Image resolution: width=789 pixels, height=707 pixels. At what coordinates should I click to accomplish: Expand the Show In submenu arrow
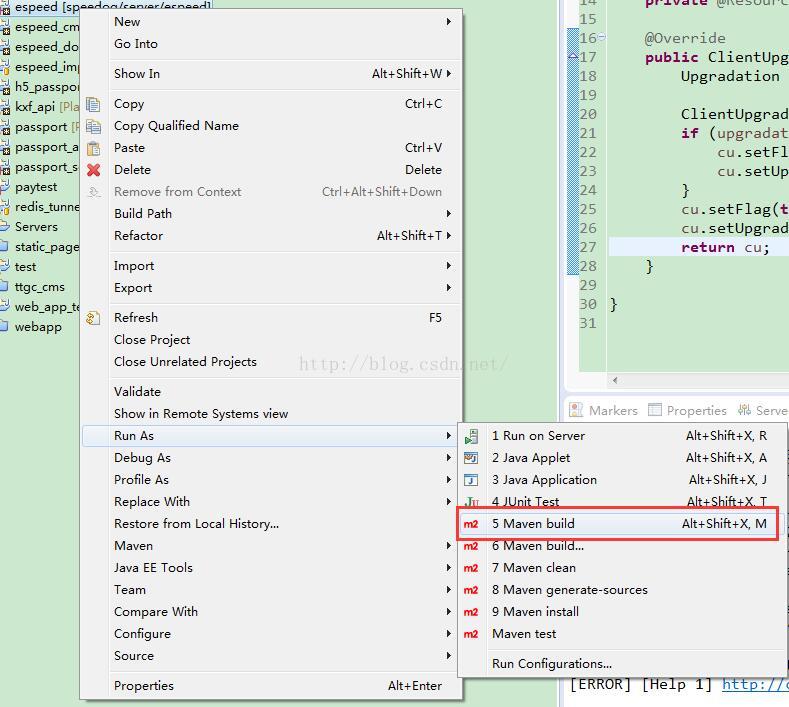point(448,73)
